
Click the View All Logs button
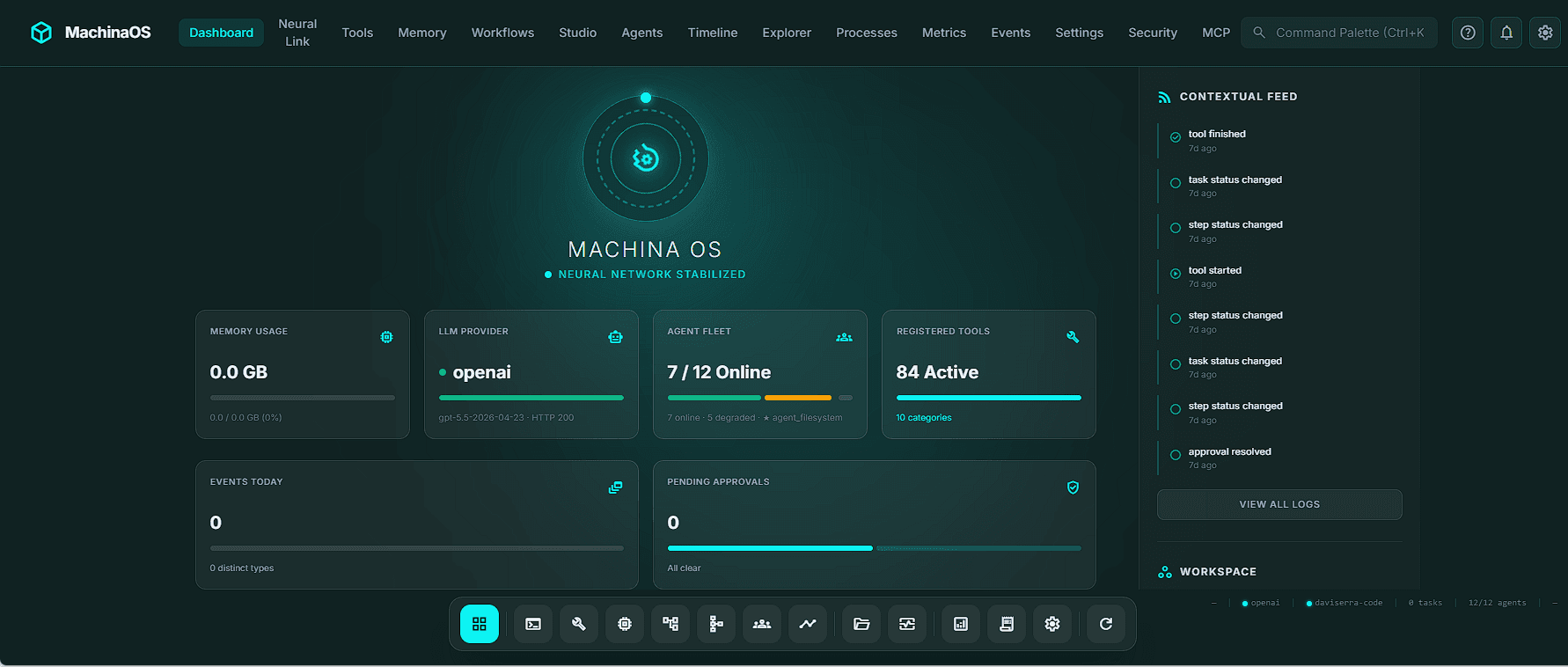click(x=1279, y=504)
